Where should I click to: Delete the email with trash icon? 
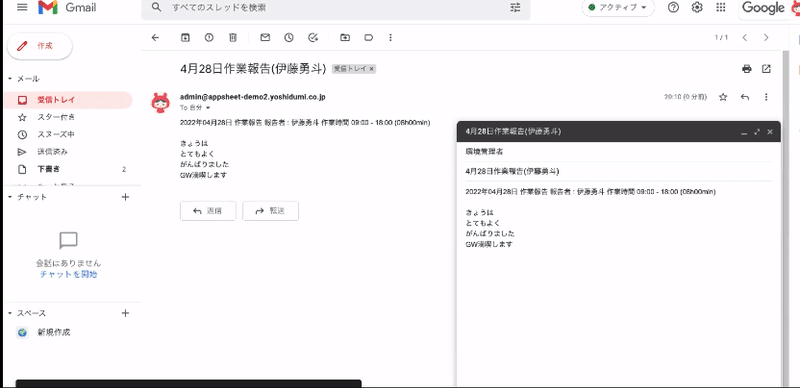tap(233, 37)
